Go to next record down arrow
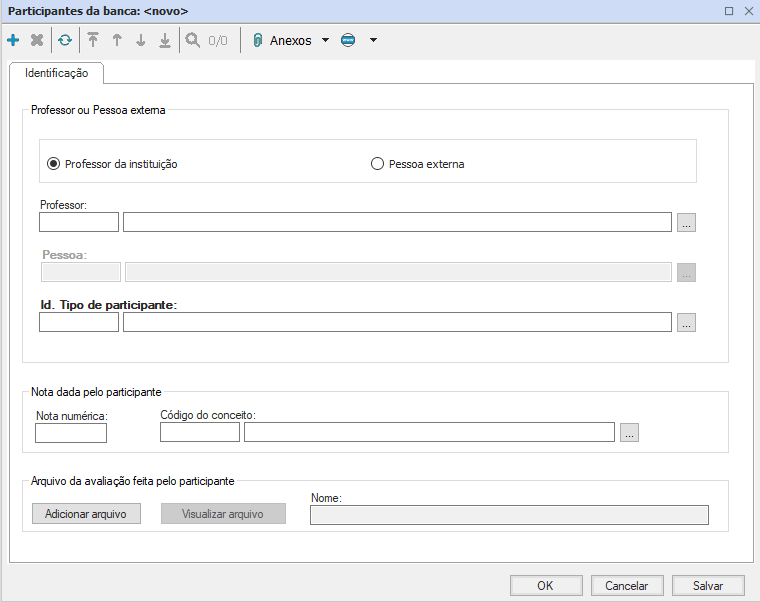The width and height of the screenshot is (760, 602). point(141,41)
